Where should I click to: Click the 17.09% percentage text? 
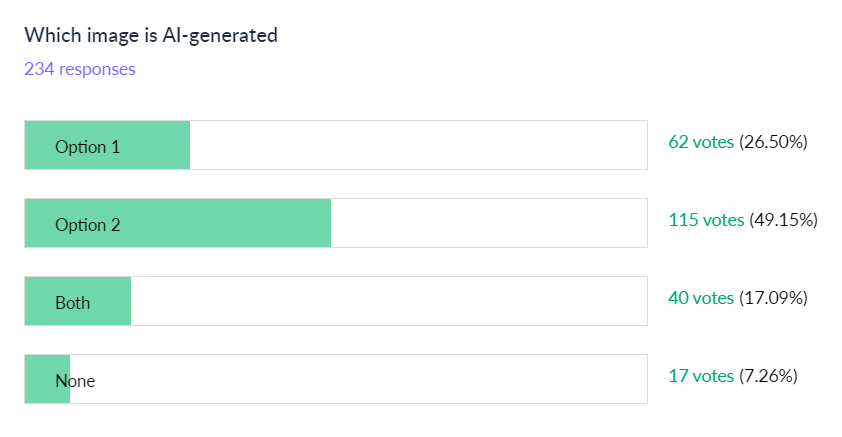(x=773, y=298)
